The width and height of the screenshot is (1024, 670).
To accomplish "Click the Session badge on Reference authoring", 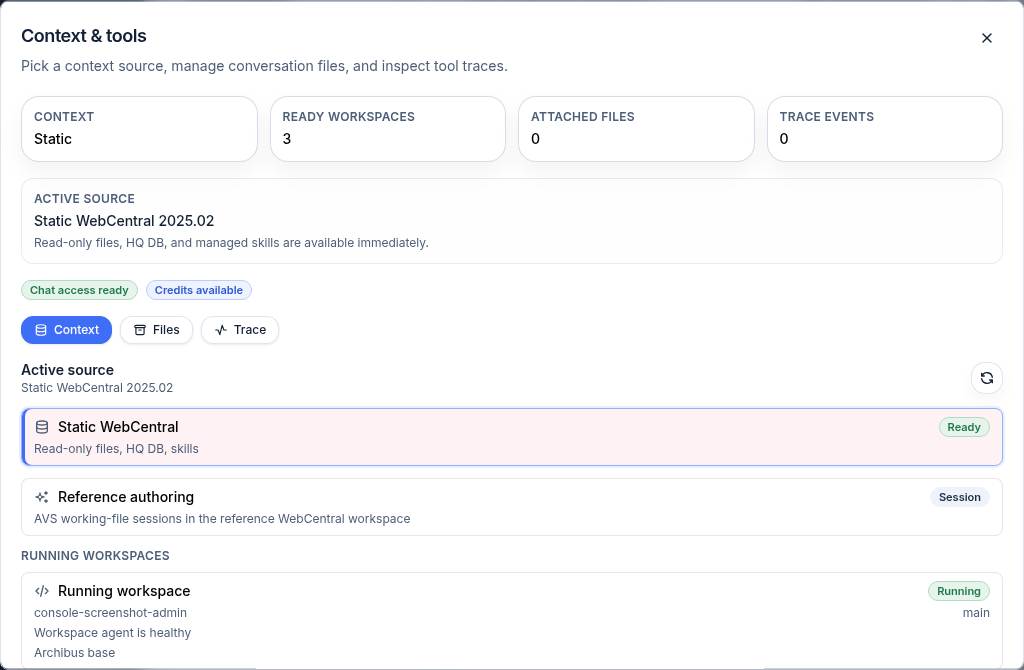I will (x=959, y=497).
